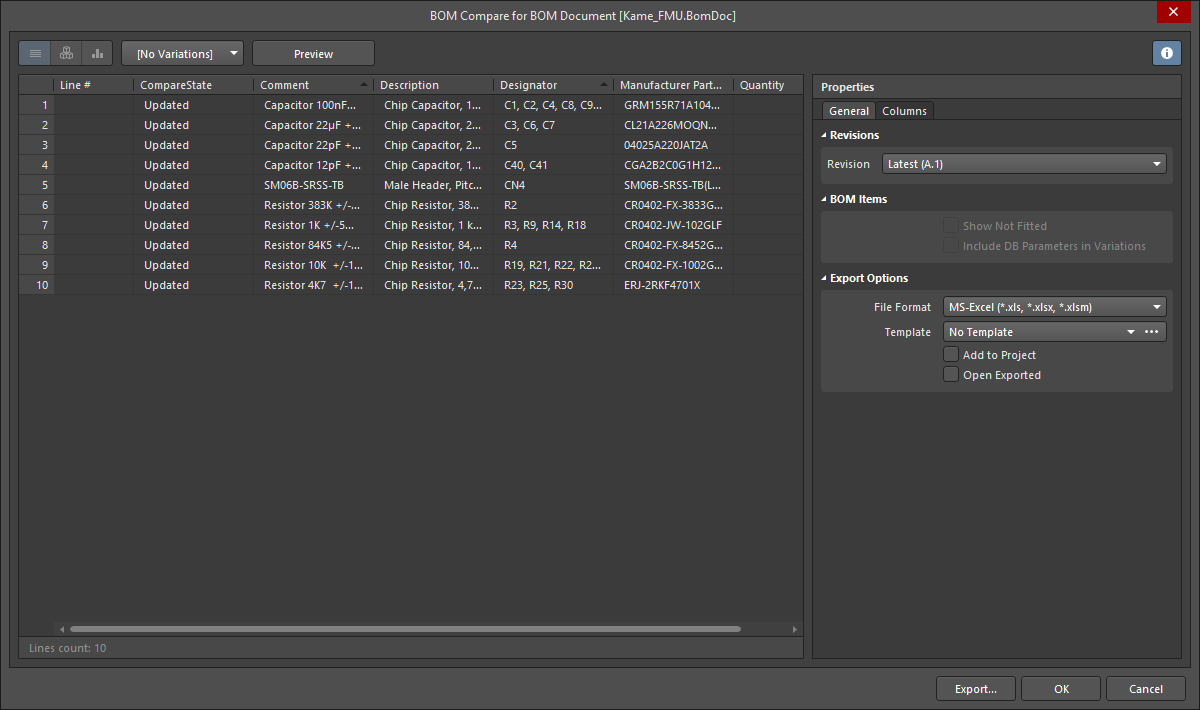Viewport: 1200px width, 710px height.
Task: Click the sort arrow on the Comment column
Action: (x=364, y=84)
